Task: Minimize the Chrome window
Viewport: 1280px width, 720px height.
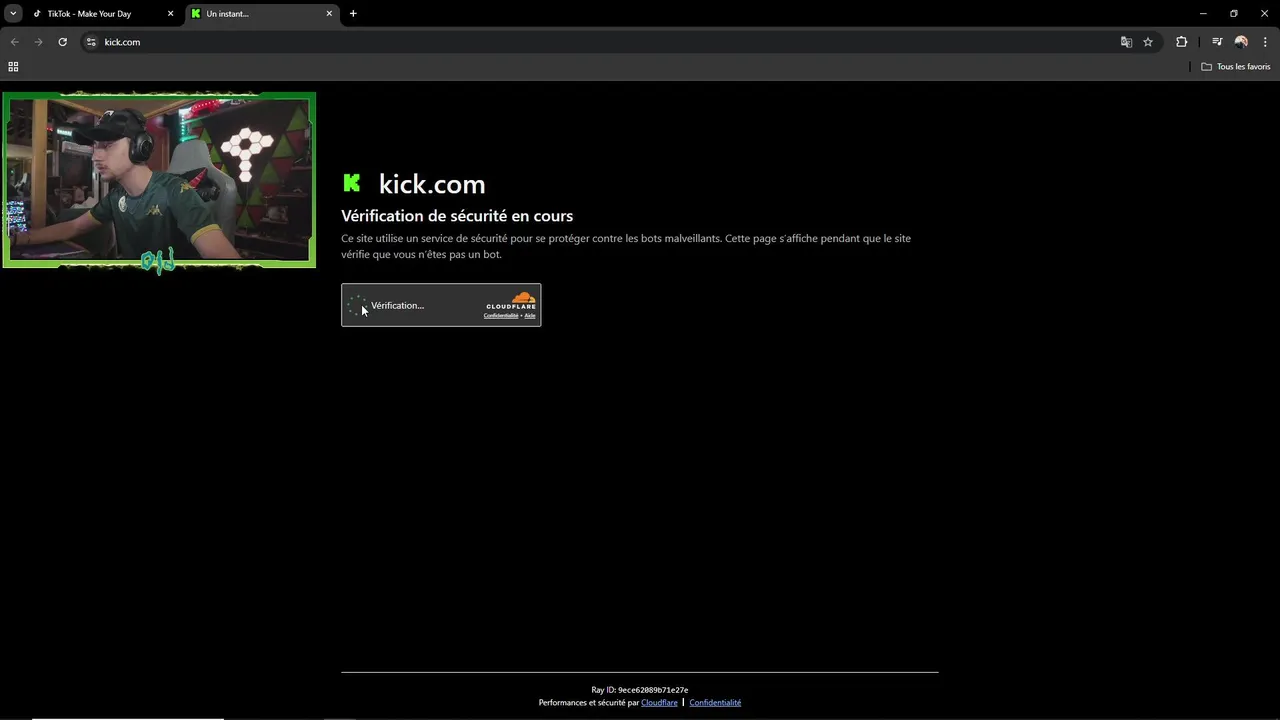Action: click(x=1203, y=14)
